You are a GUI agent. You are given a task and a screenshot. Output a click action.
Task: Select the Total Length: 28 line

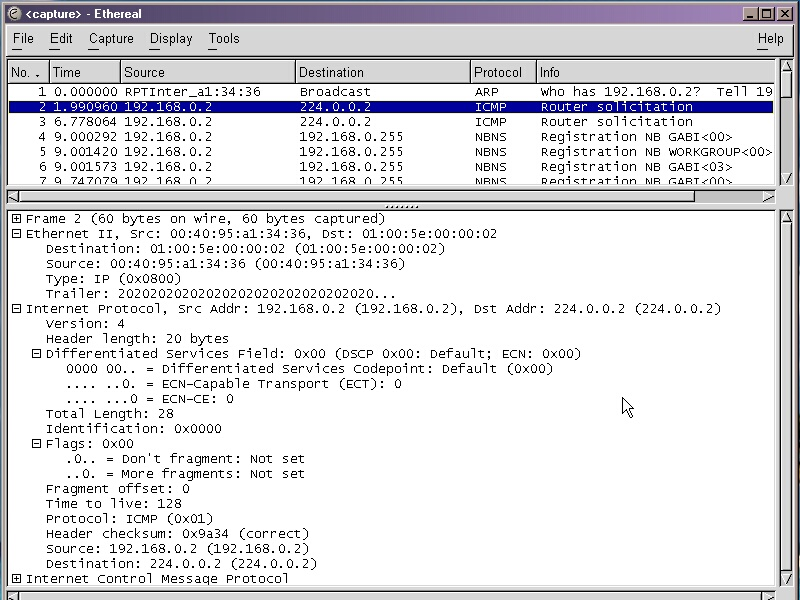(x=110, y=414)
